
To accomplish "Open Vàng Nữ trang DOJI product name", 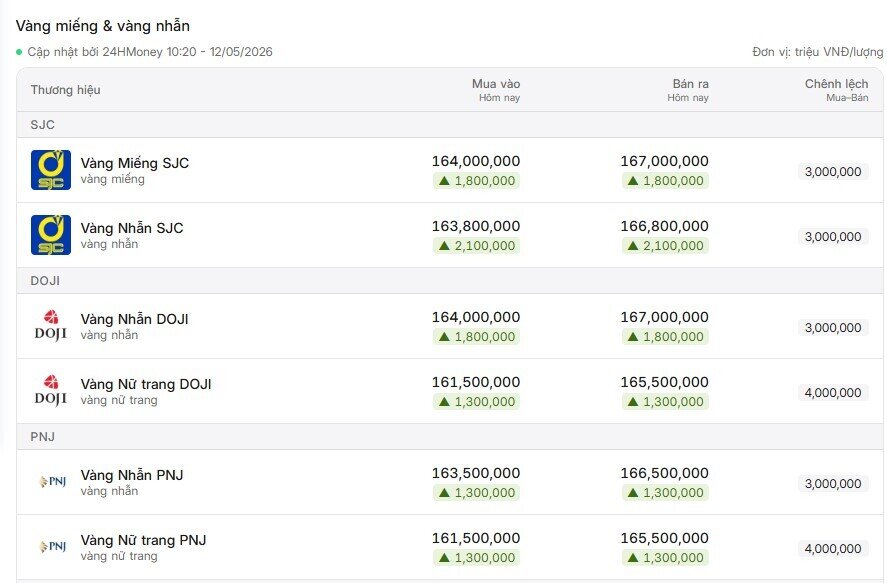I will point(146,384).
